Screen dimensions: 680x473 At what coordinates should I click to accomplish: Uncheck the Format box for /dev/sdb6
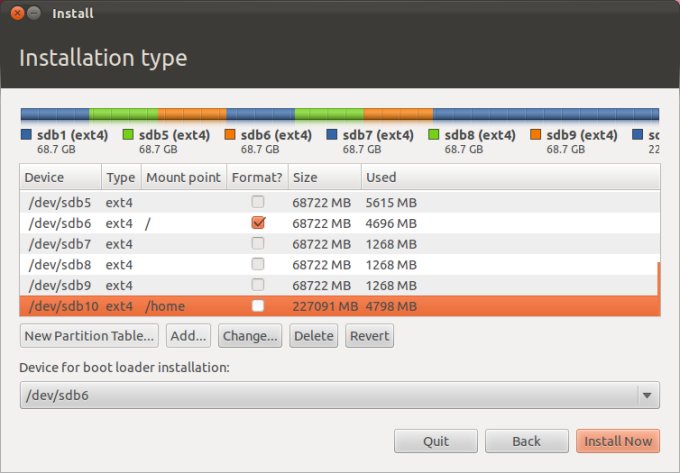pos(258,222)
